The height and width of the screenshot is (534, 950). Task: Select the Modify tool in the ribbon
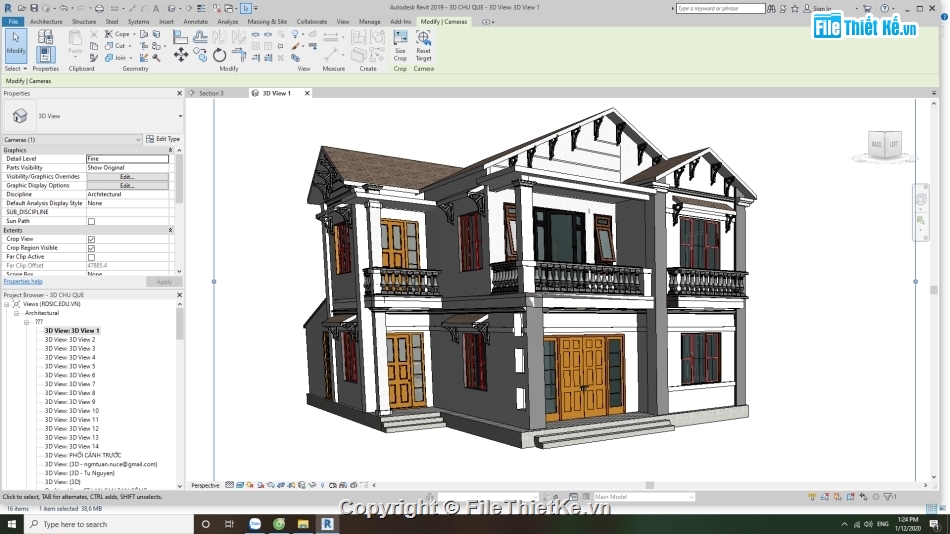(16, 45)
